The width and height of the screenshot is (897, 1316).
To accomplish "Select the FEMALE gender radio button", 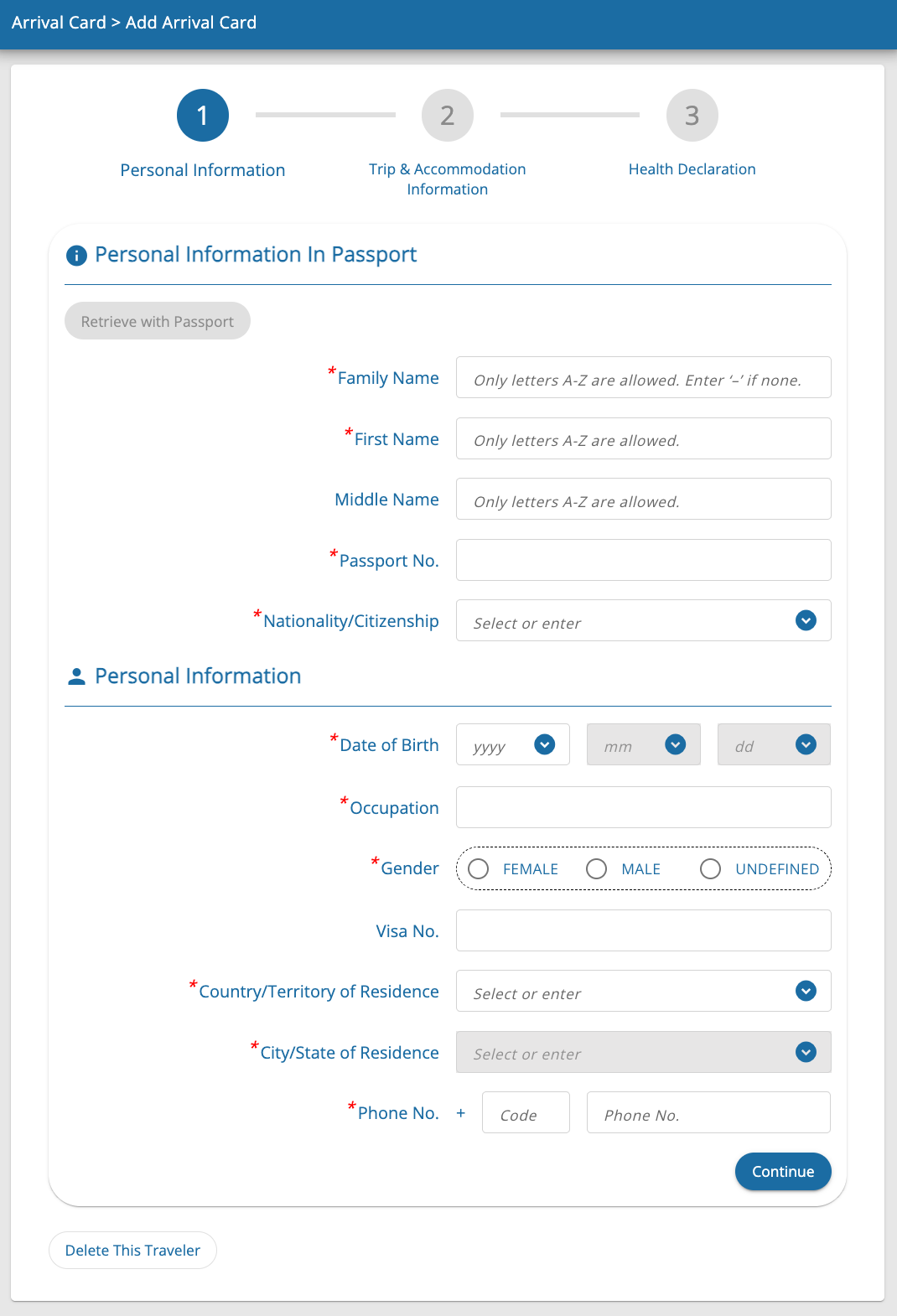I will pyautogui.click(x=479, y=869).
